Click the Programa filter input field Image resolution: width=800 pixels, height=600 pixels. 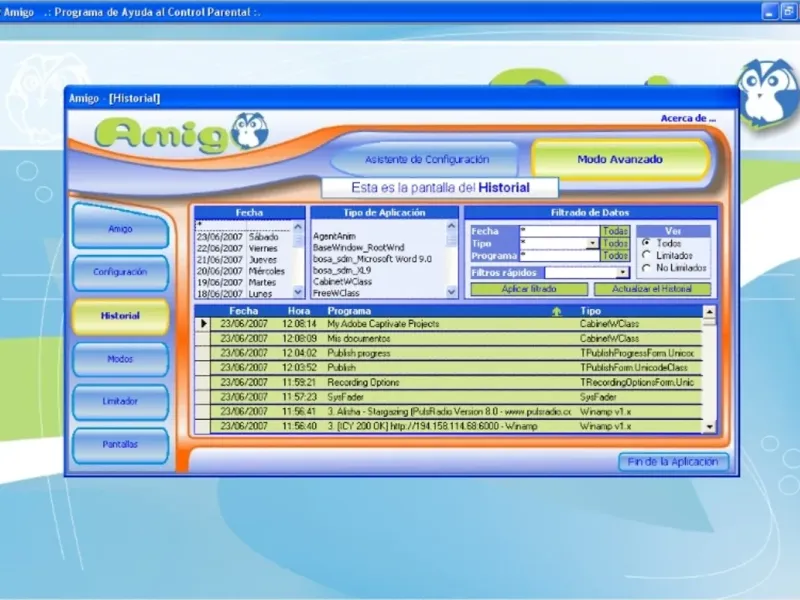[x=559, y=256]
